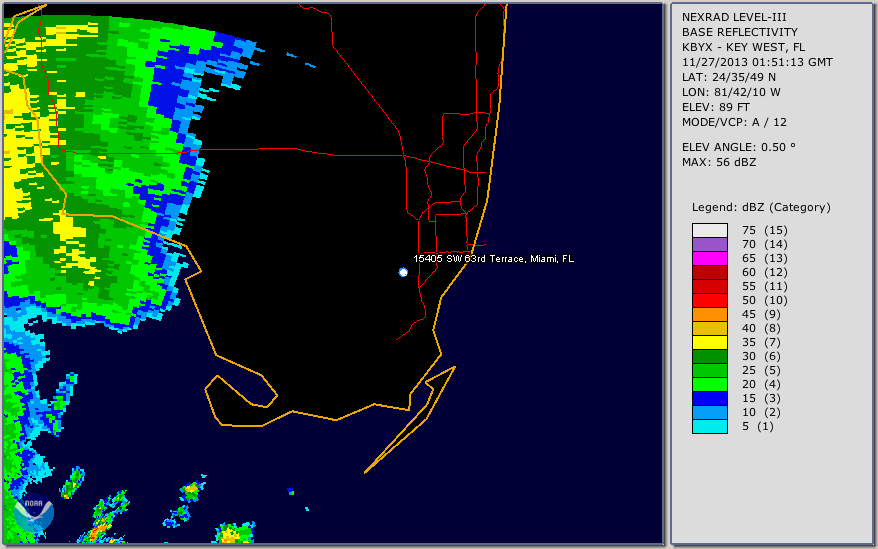Click the 70 dBZ purple legend swatch
This screenshot has height=549, width=878.
[x=709, y=244]
